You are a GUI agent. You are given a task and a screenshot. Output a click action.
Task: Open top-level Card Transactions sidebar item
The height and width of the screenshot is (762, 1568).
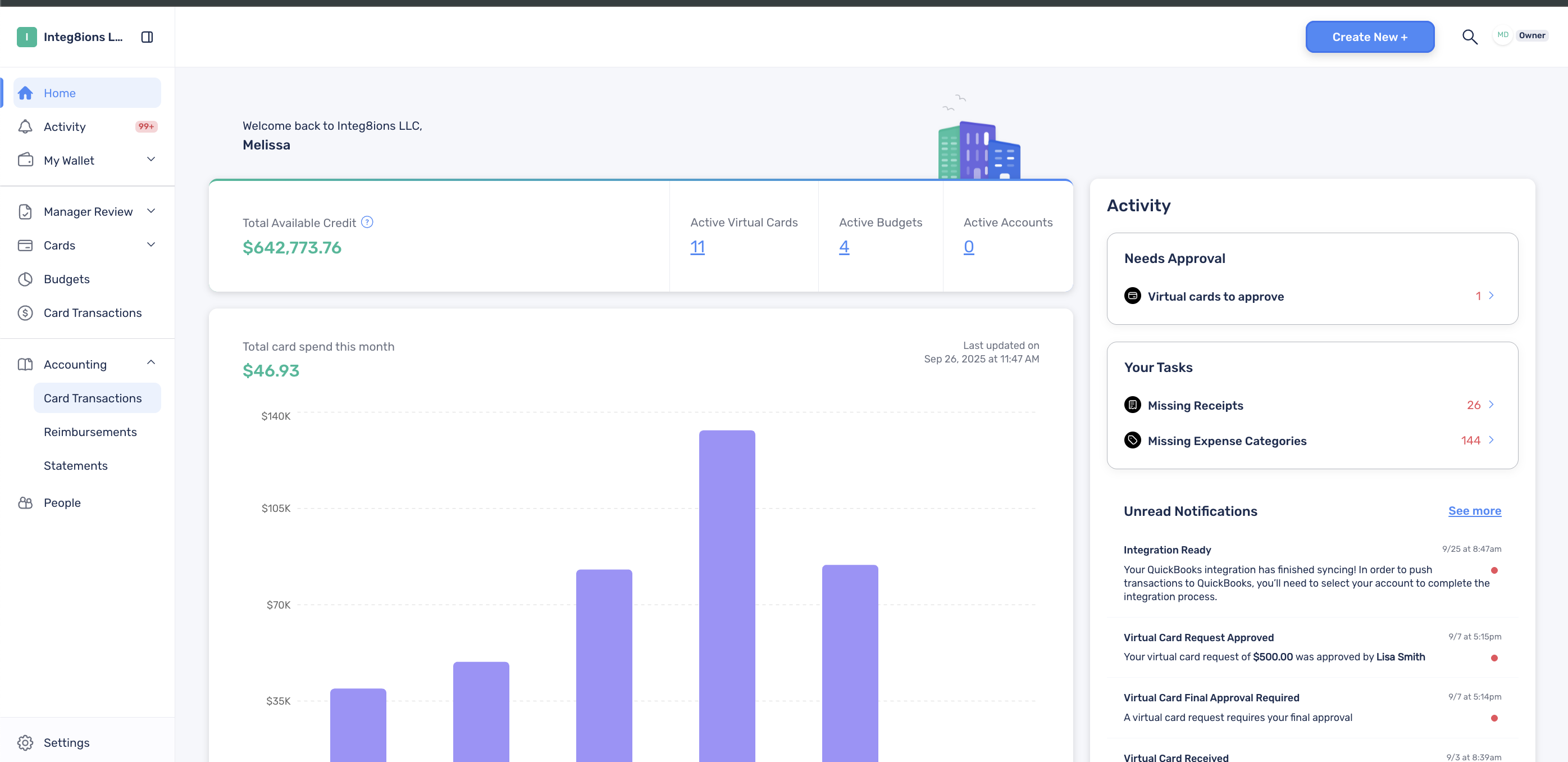[88, 313]
